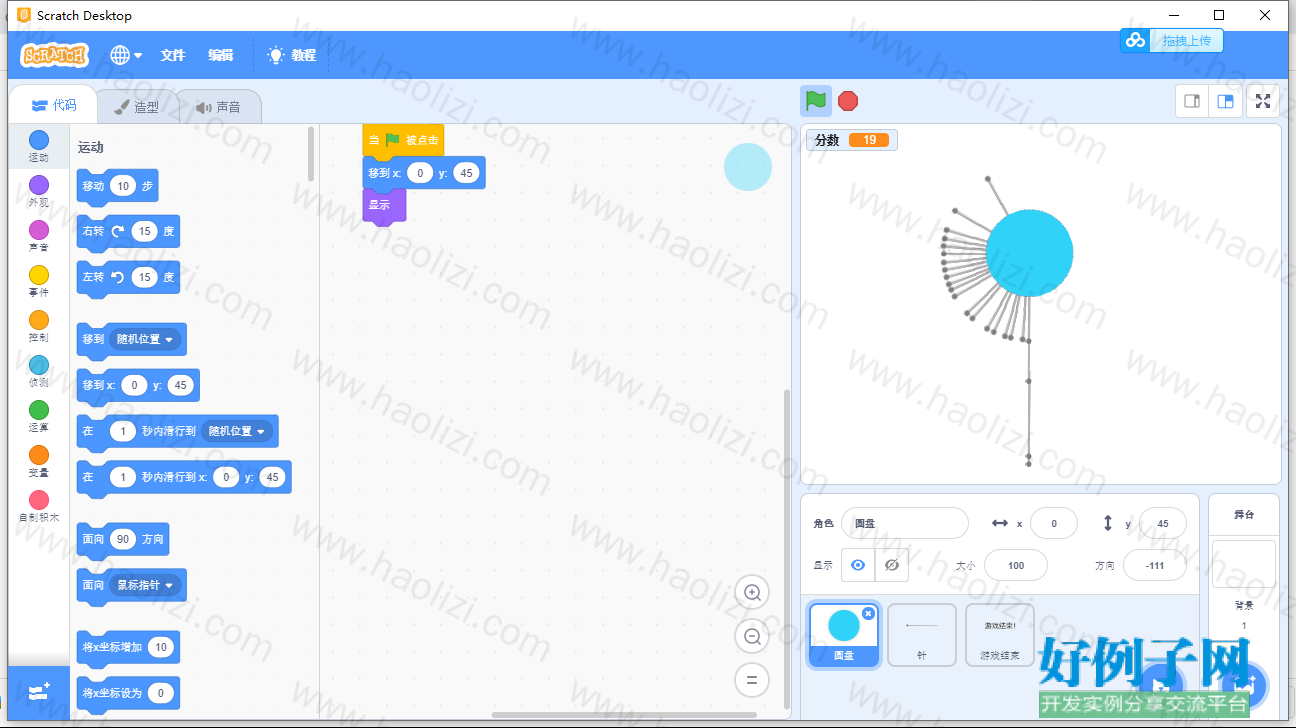Stop the project with red stop icon
The height and width of the screenshot is (728, 1296).
tap(848, 101)
